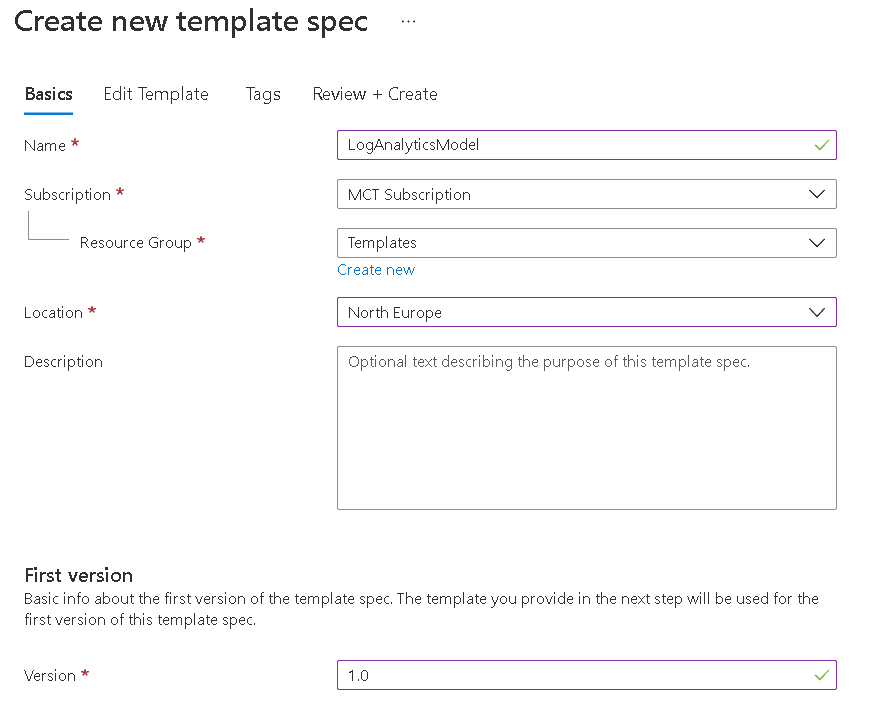Go to the Tags tab
893x706 pixels.
[x=263, y=94]
